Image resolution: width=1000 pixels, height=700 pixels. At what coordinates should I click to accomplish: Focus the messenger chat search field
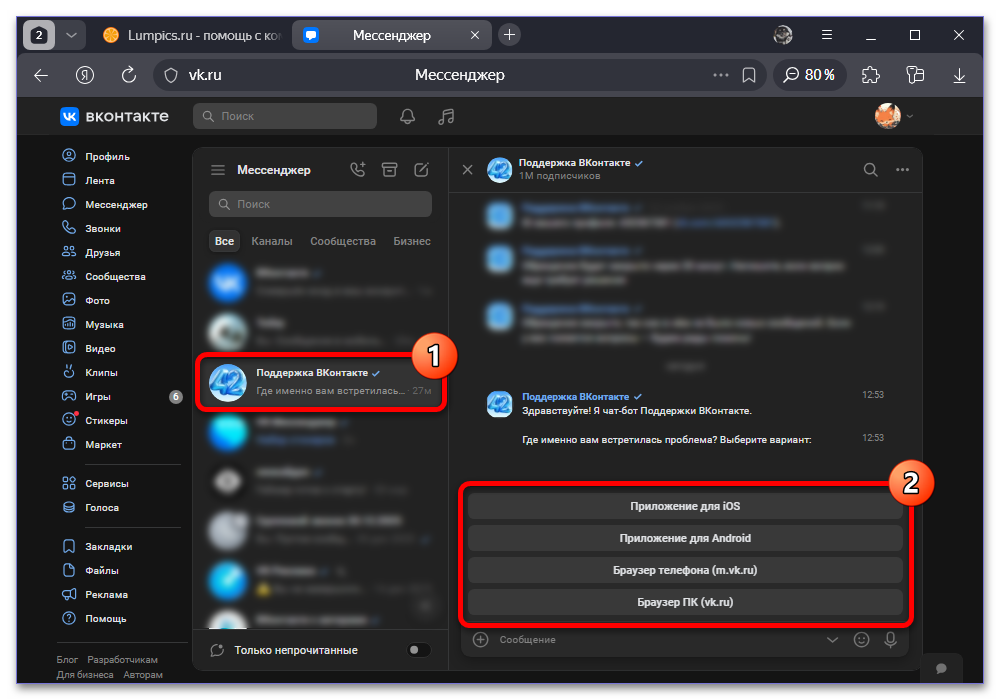click(320, 204)
